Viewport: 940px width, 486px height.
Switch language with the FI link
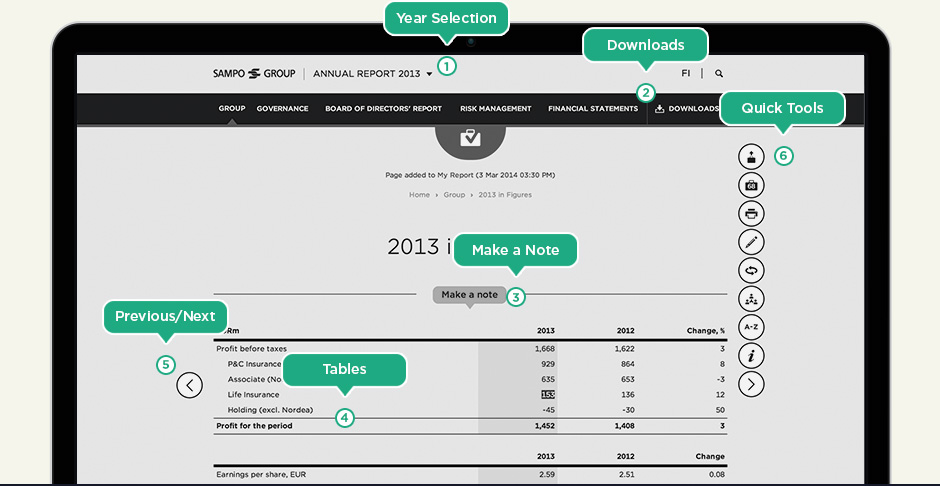686,74
